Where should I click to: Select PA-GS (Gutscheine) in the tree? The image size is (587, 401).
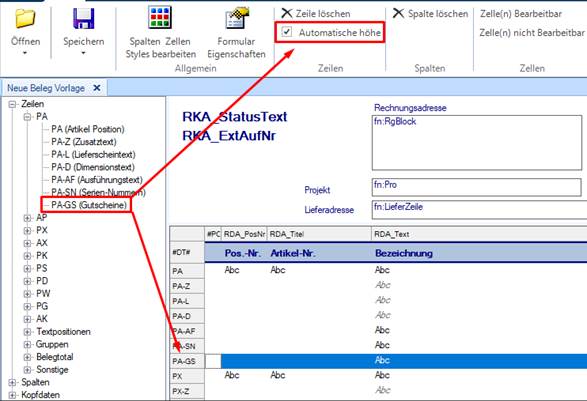89,205
